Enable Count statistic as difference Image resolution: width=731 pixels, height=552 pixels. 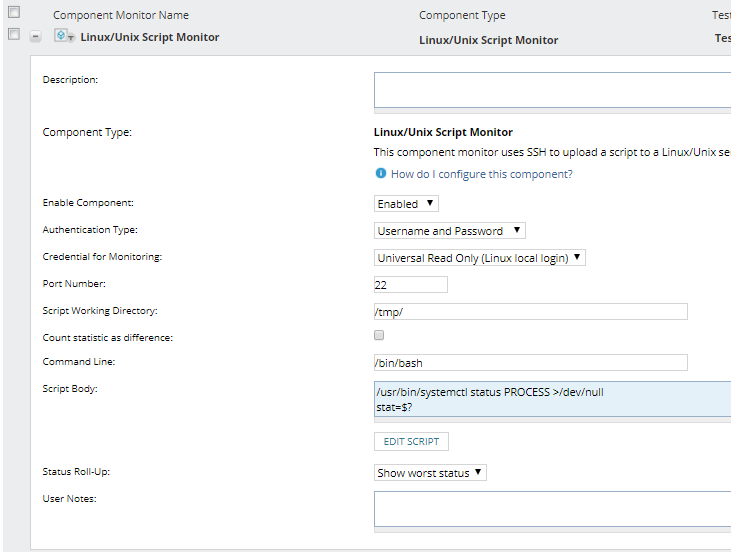[379, 336]
